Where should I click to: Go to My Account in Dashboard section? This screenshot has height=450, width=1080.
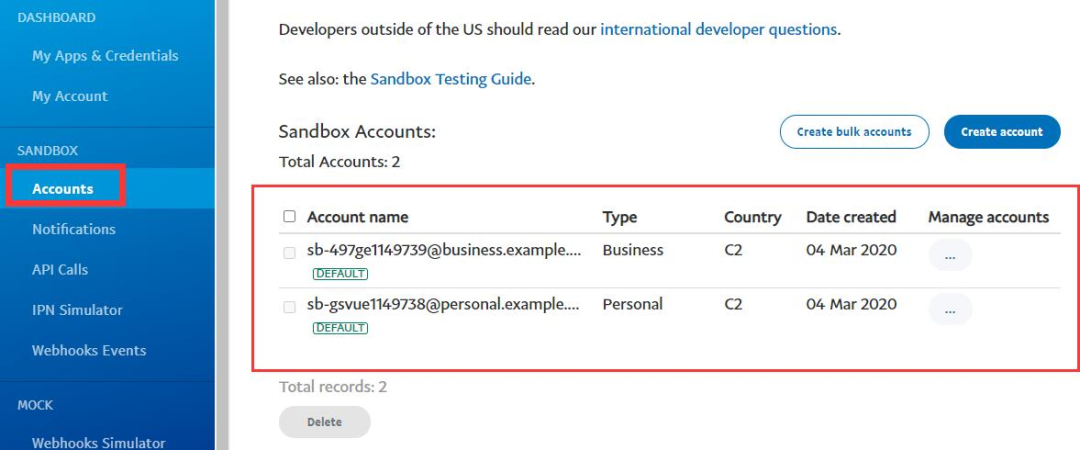70,96
